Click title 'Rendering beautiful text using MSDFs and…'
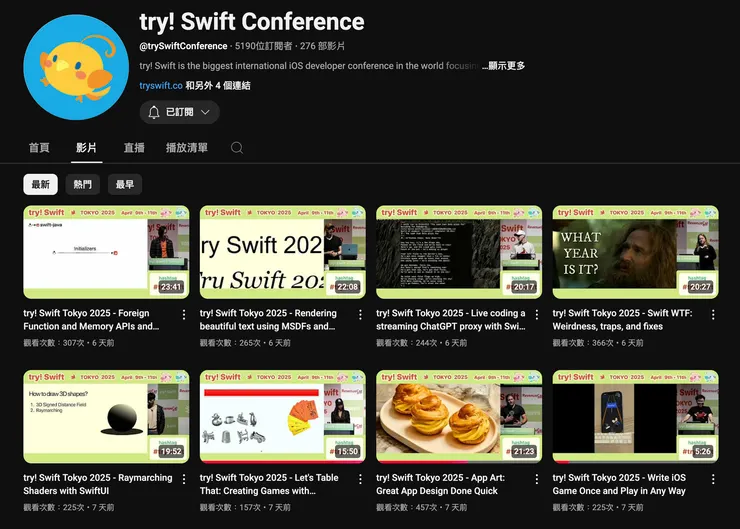This screenshot has width=740, height=529. click(268, 320)
